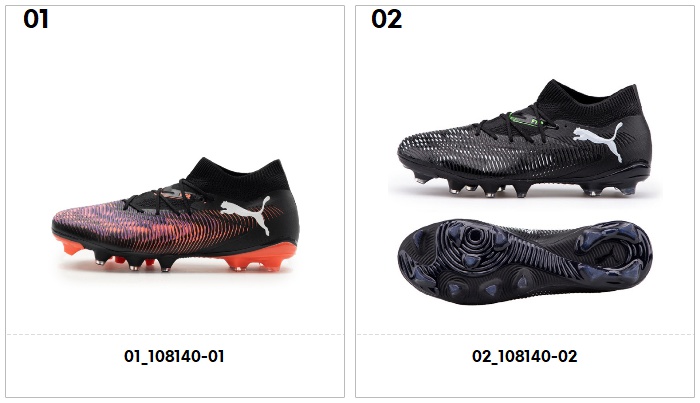Viewport: 700px width, 403px height.
Task: Select the orange and purple boot image
Action: 175,215
